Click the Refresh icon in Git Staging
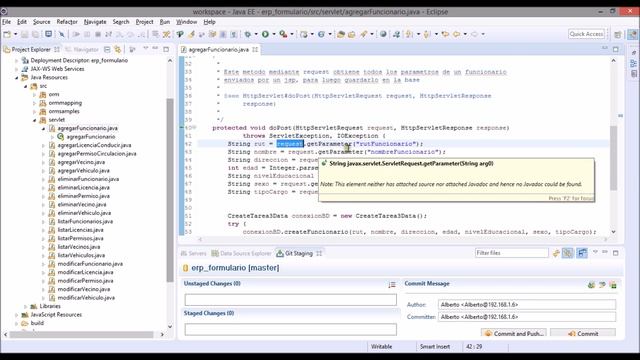The image size is (640, 360). click(556, 253)
